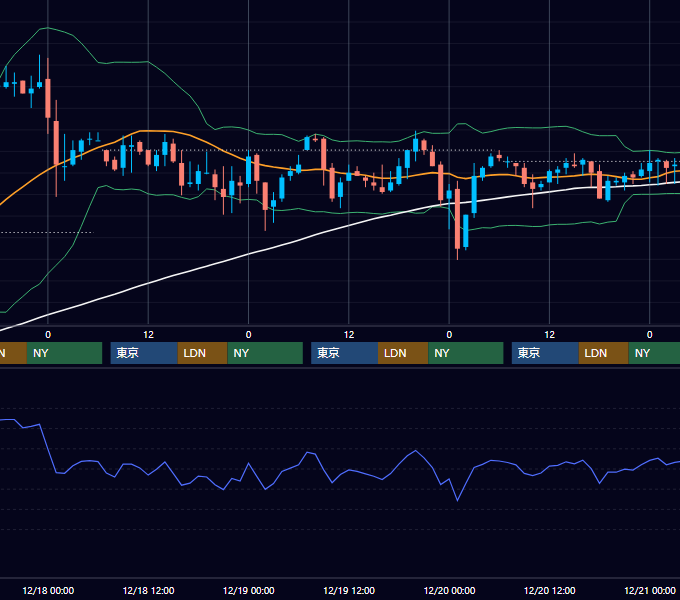The height and width of the screenshot is (600, 680).
Task: Click the NY session bar at 12/21 00:00
Action: 654,353
